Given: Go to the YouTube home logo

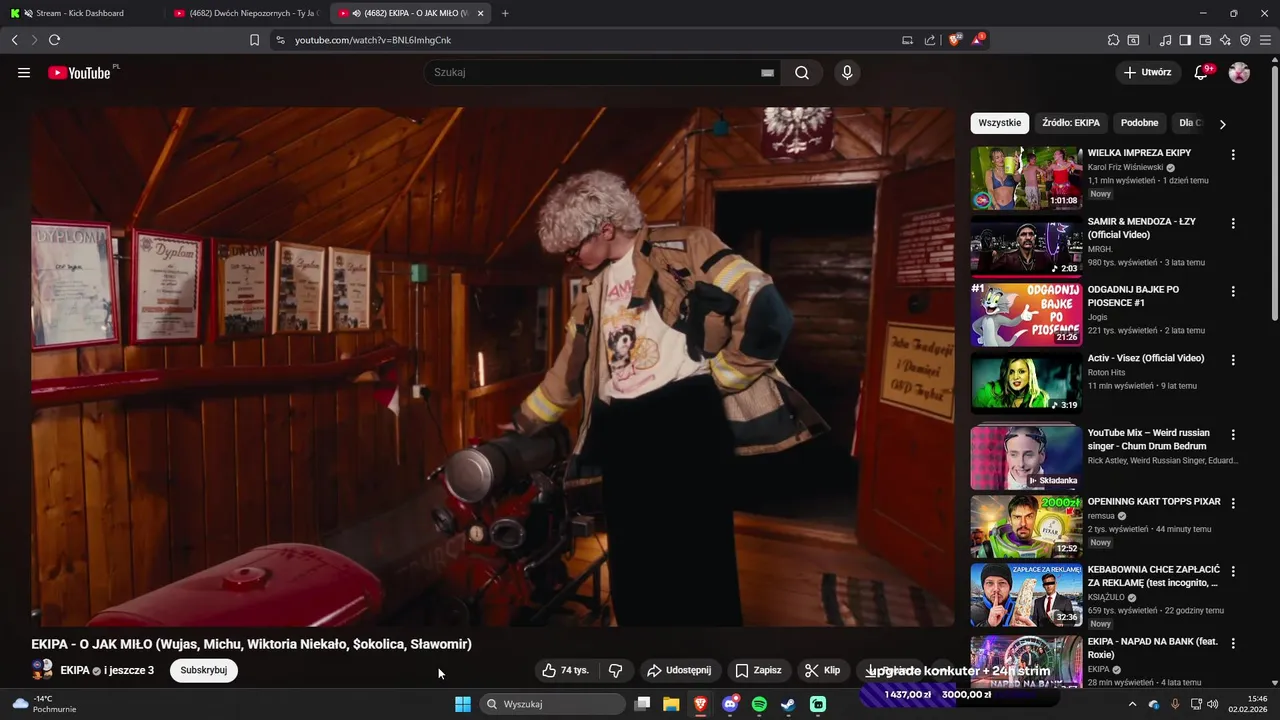Looking at the screenshot, I should tap(80, 73).
